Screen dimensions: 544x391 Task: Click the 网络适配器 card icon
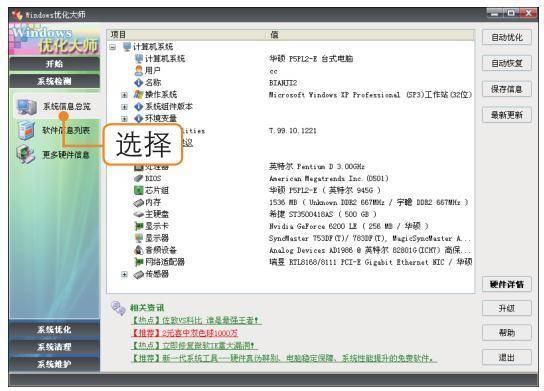139,262
